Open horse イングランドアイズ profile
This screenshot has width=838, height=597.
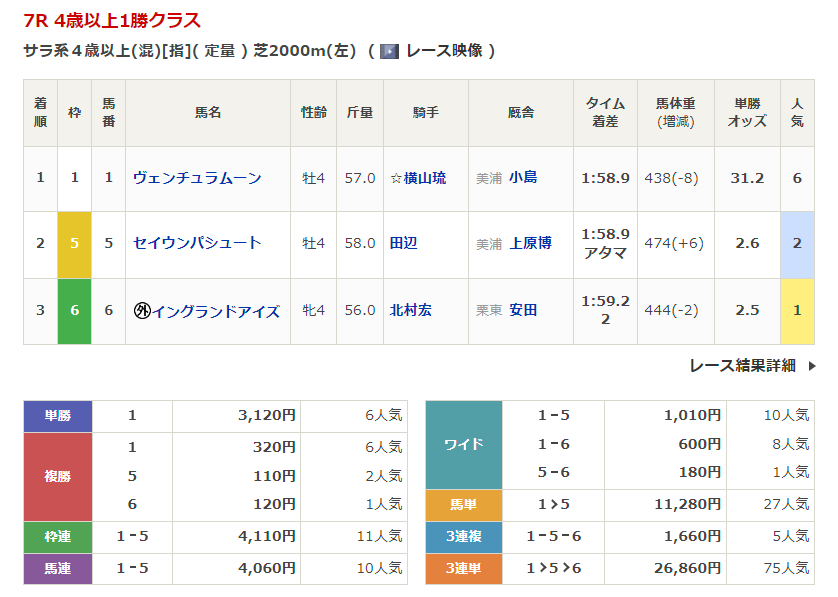pos(216,311)
